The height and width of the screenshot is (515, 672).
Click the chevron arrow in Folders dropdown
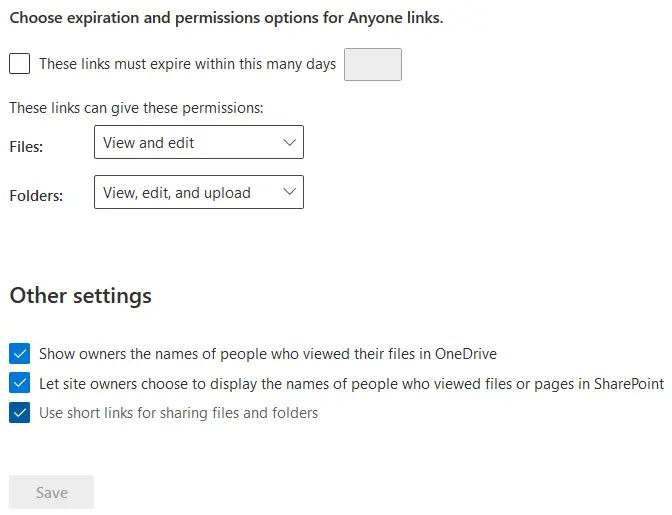(290, 193)
